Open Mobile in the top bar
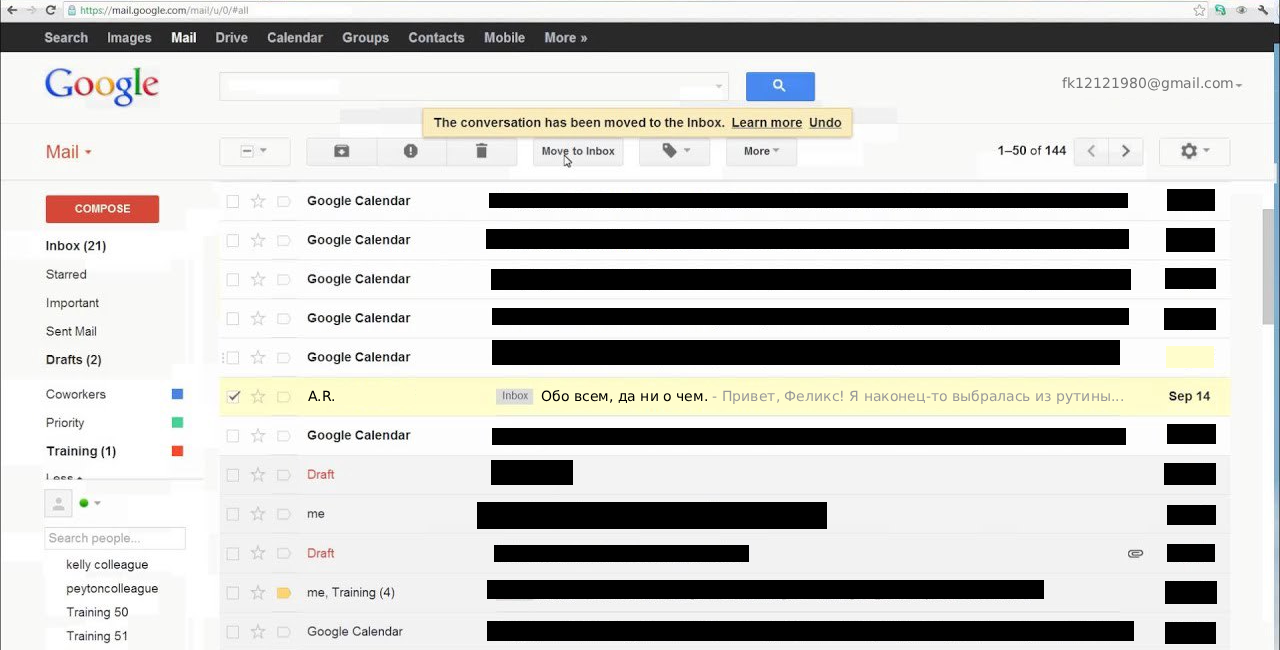 (x=504, y=38)
